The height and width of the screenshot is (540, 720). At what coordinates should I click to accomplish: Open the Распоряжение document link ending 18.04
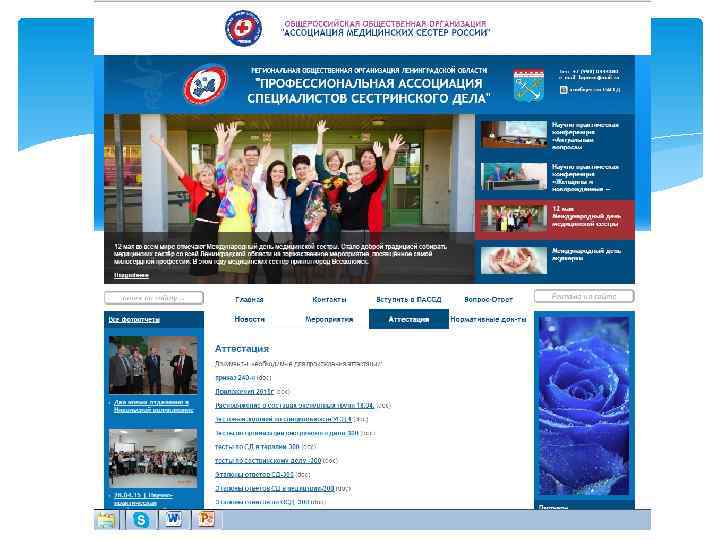coord(294,405)
